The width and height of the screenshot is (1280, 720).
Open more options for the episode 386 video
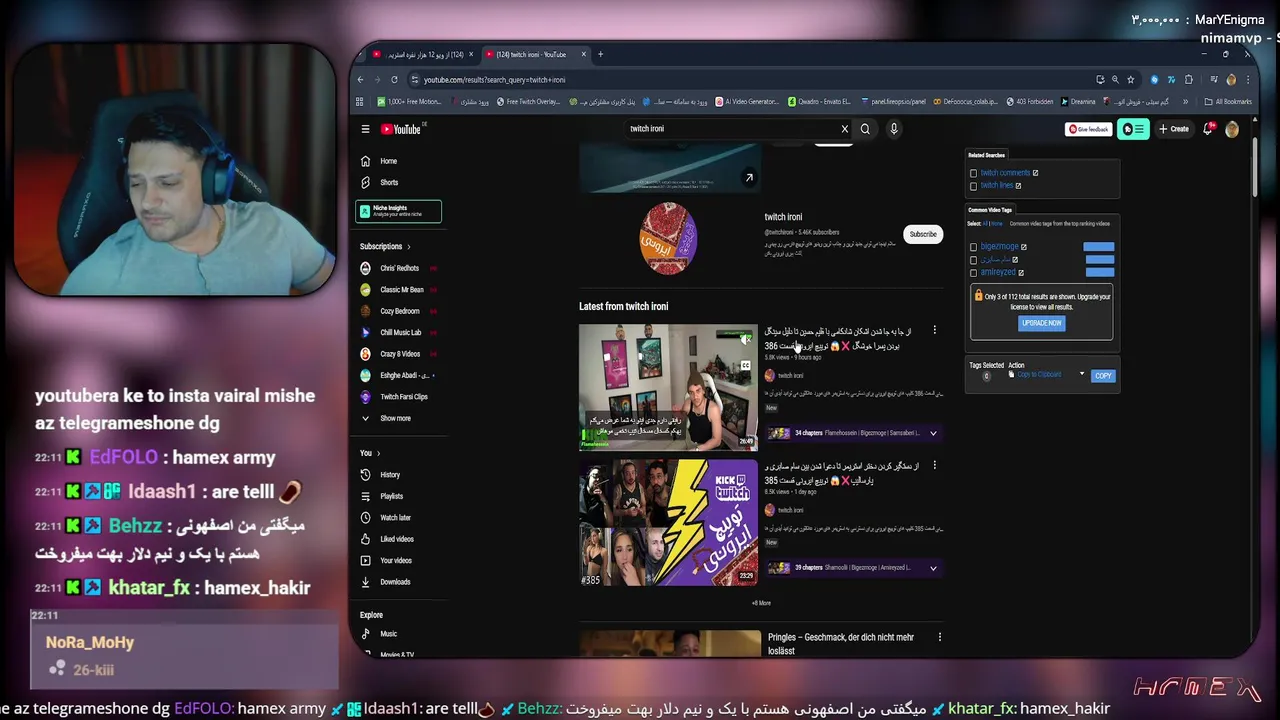[935, 330]
